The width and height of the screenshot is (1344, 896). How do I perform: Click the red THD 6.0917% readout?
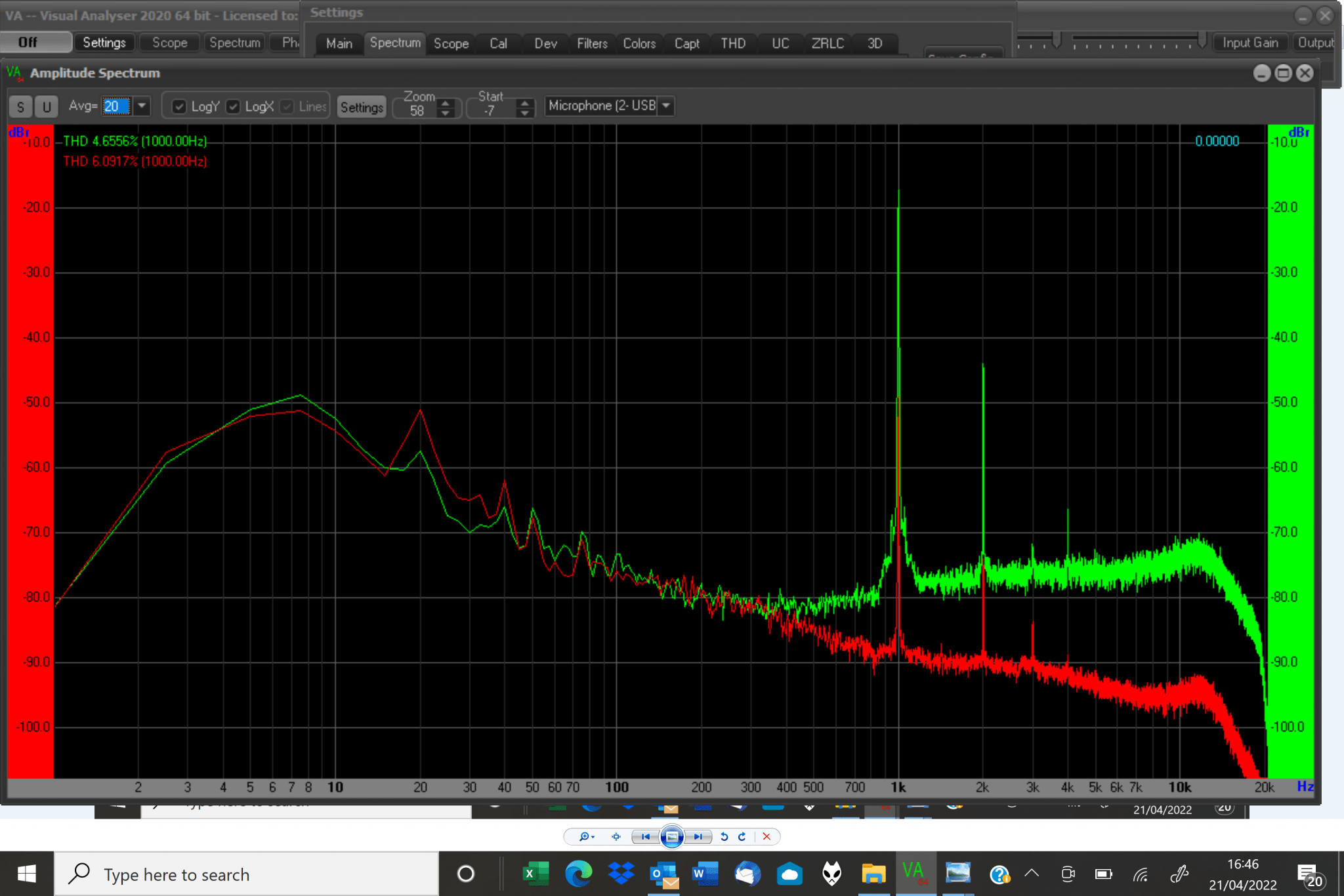coord(135,161)
